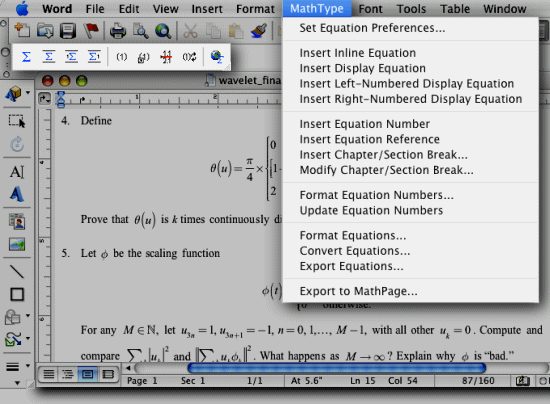Image resolution: width=550 pixels, height=404 pixels.
Task: Open the Table menu
Action: click(455, 8)
